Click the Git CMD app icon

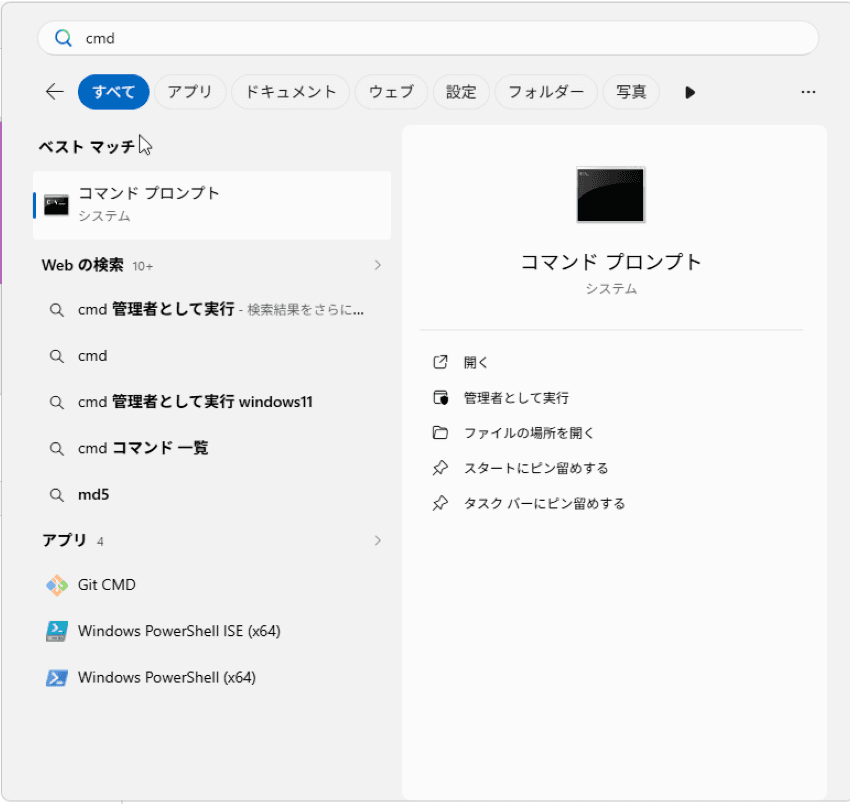pyautogui.click(x=56, y=585)
